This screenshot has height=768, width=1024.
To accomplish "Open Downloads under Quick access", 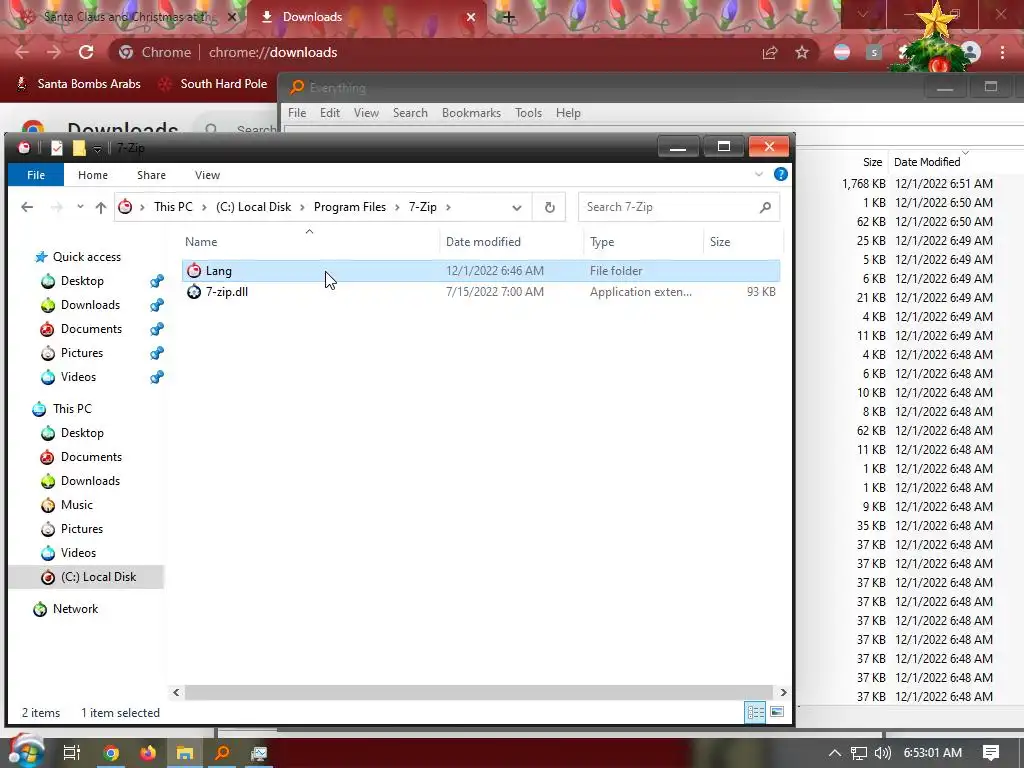I will 89,305.
